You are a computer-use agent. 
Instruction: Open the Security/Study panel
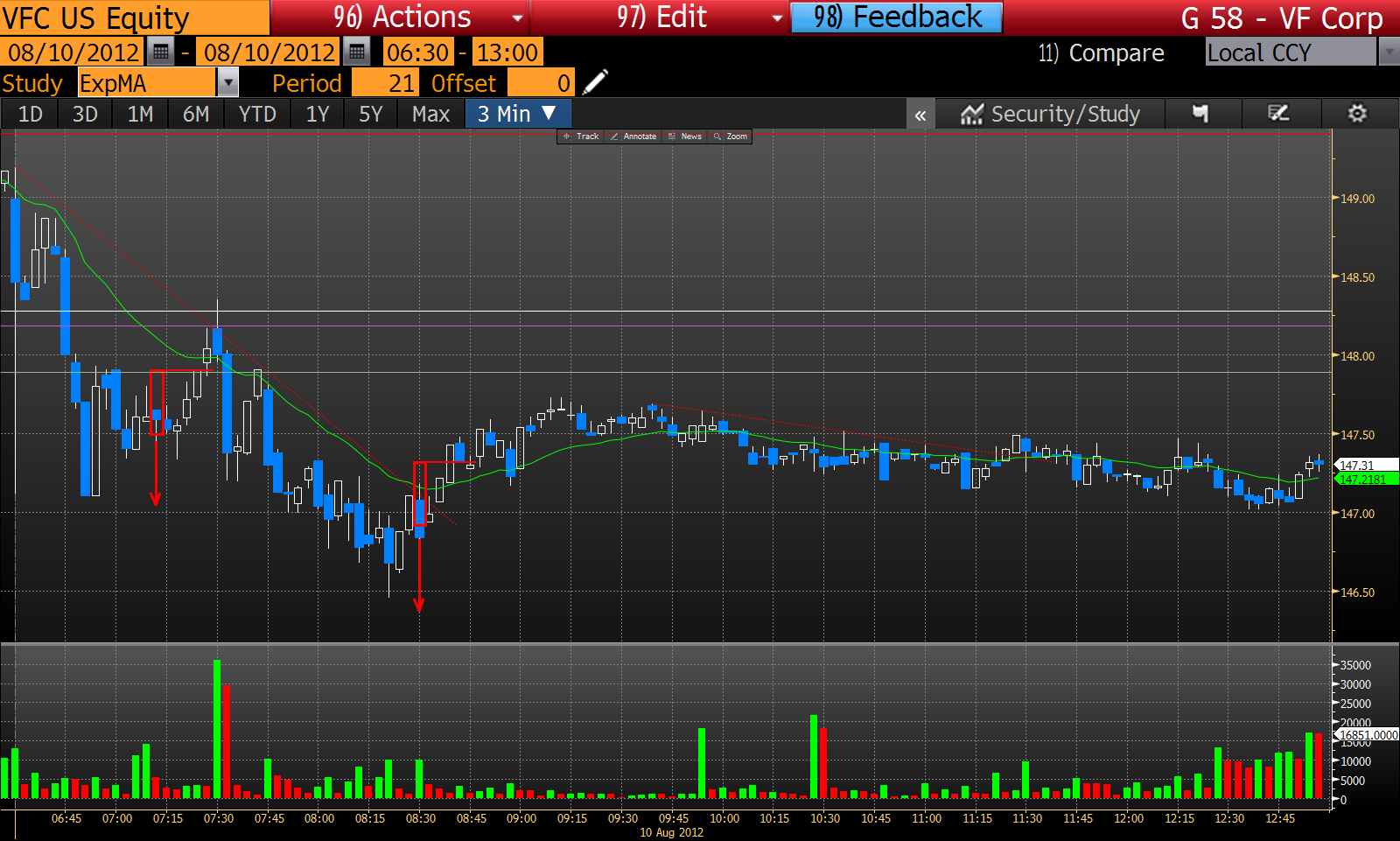coord(1050,114)
